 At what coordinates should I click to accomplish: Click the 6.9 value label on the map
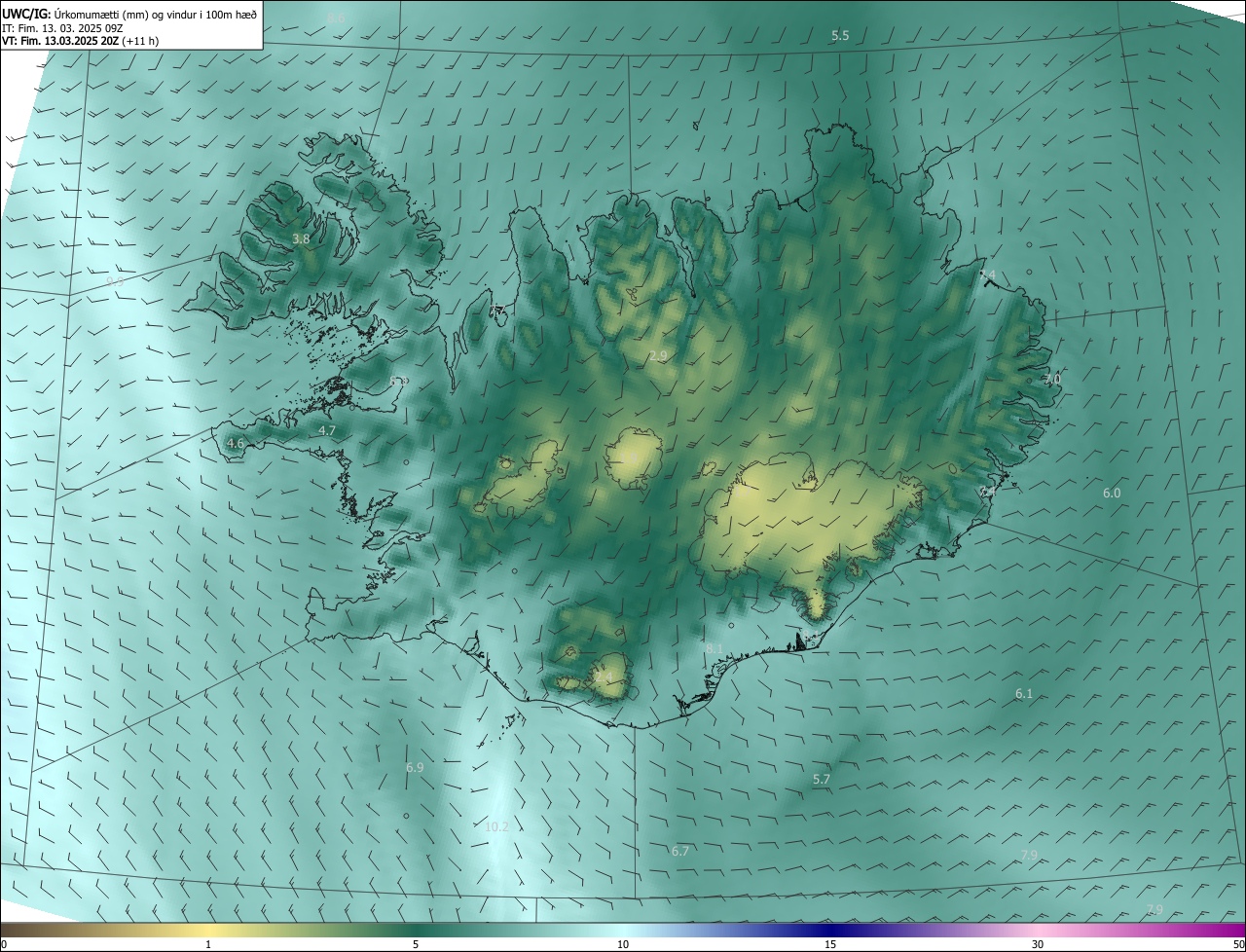point(415,768)
